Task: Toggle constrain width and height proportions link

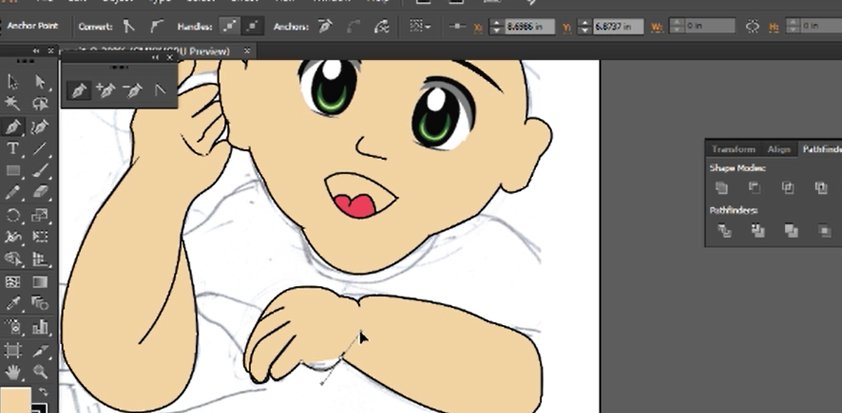Action: pyautogui.click(x=752, y=26)
